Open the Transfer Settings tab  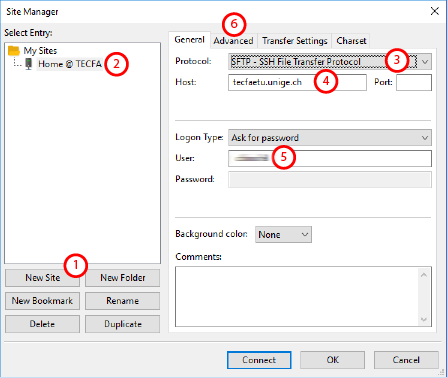click(295, 41)
